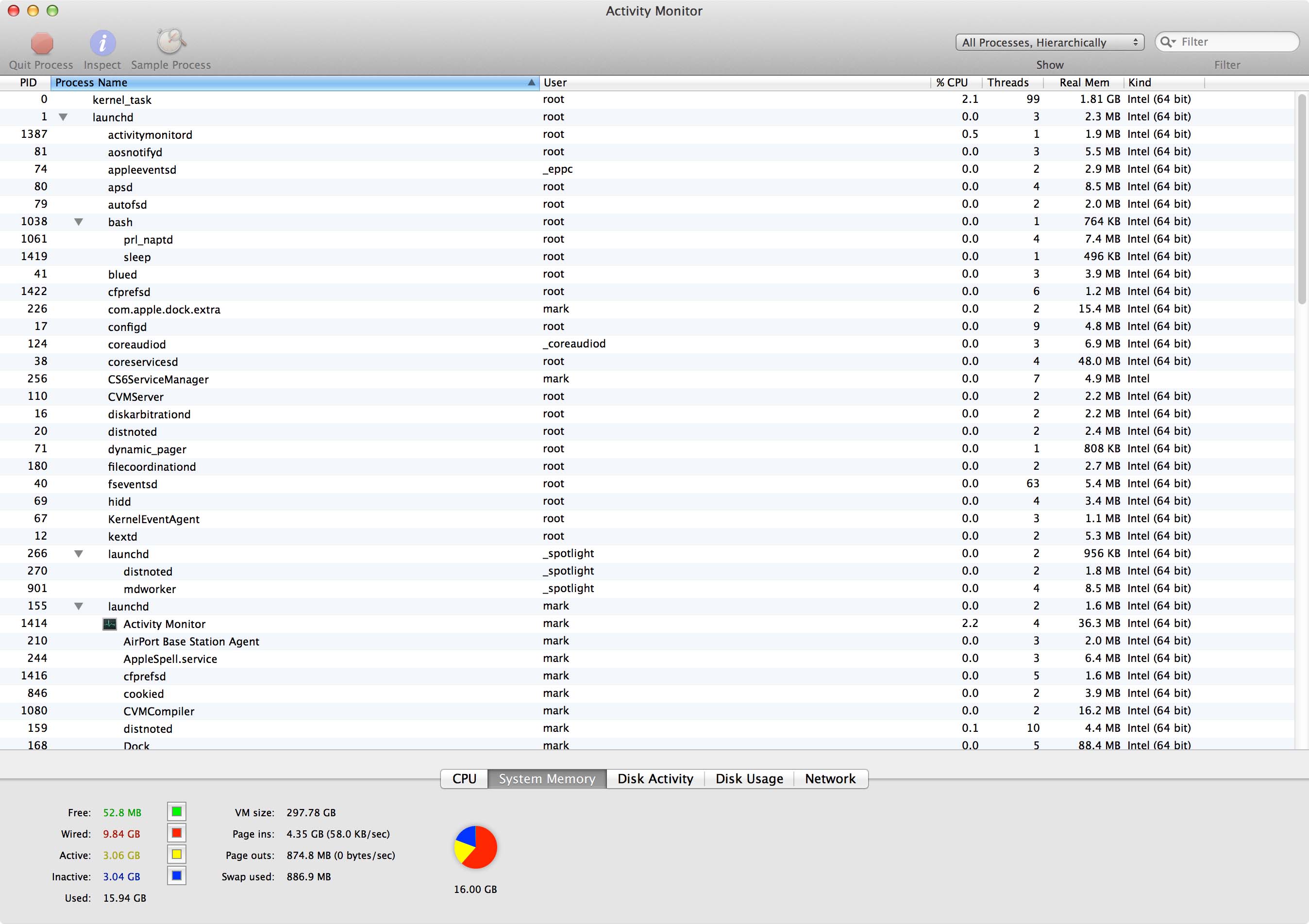Select the CVMCompiler process
This screenshot has width=1309, height=924.
(647, 711)
